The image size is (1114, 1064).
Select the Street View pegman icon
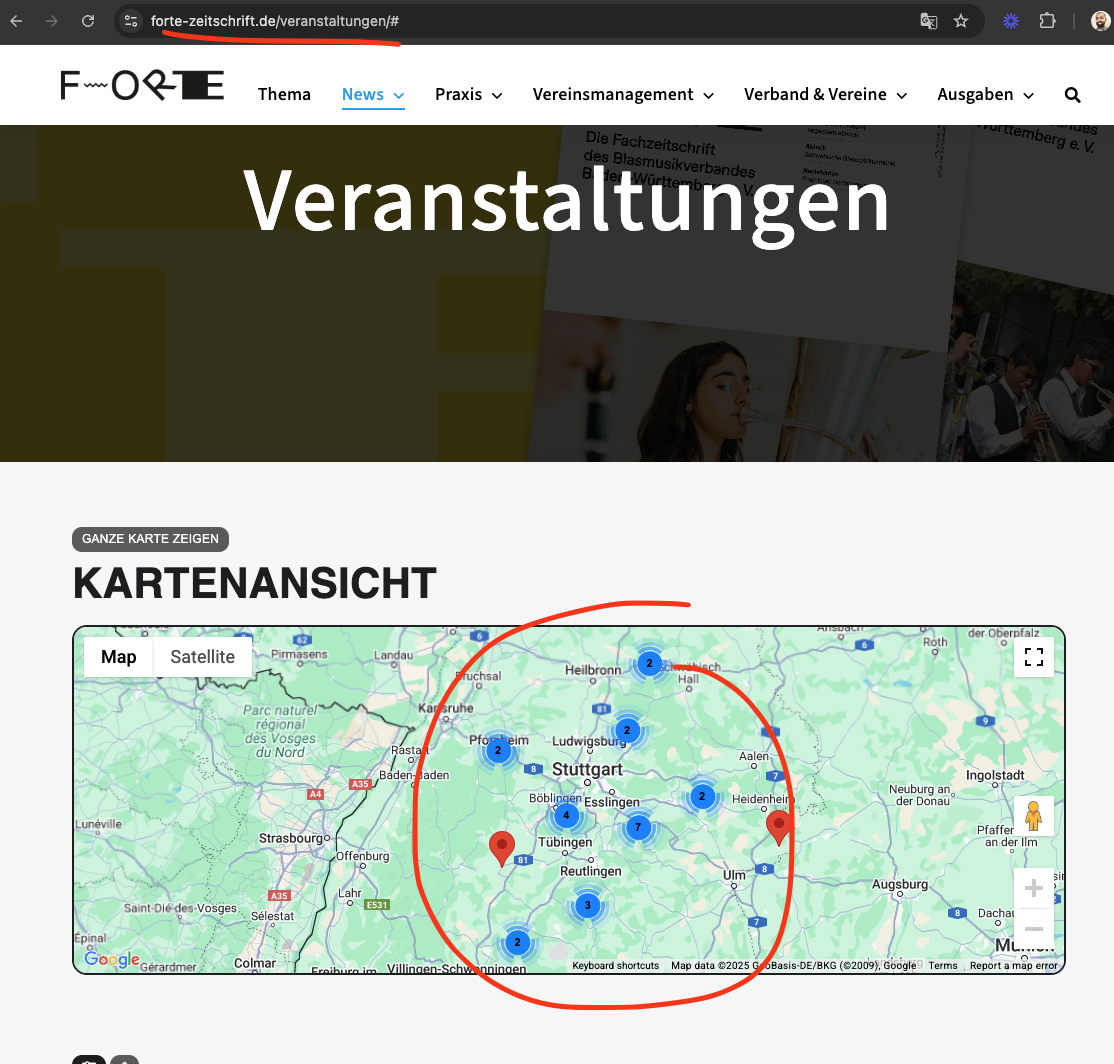[1034, 817]
